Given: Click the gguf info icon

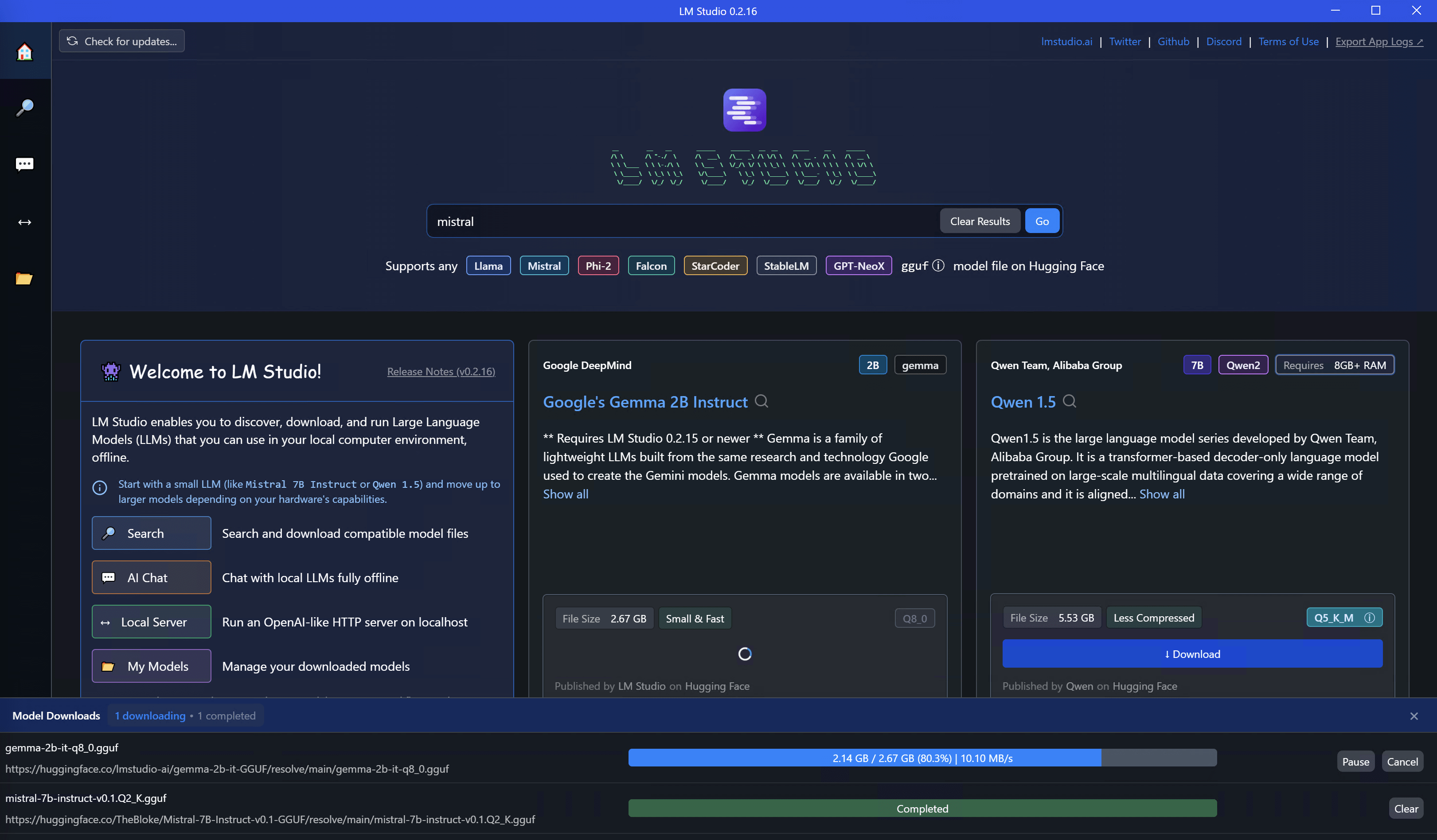Looking at the screenshot, I should (x=938, y=265).
